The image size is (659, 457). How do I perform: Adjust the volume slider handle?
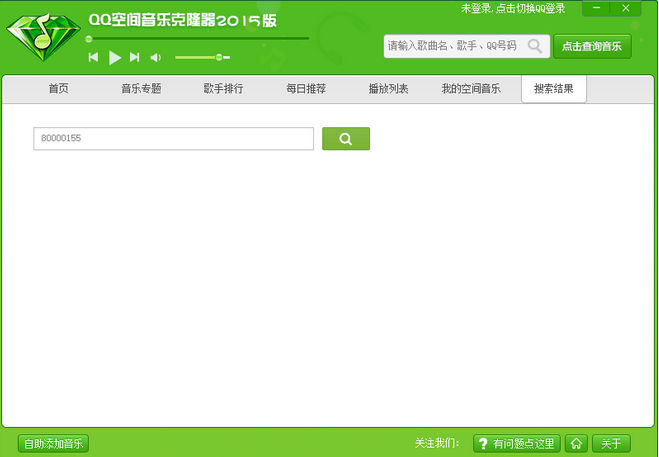(x=219, y=57)
